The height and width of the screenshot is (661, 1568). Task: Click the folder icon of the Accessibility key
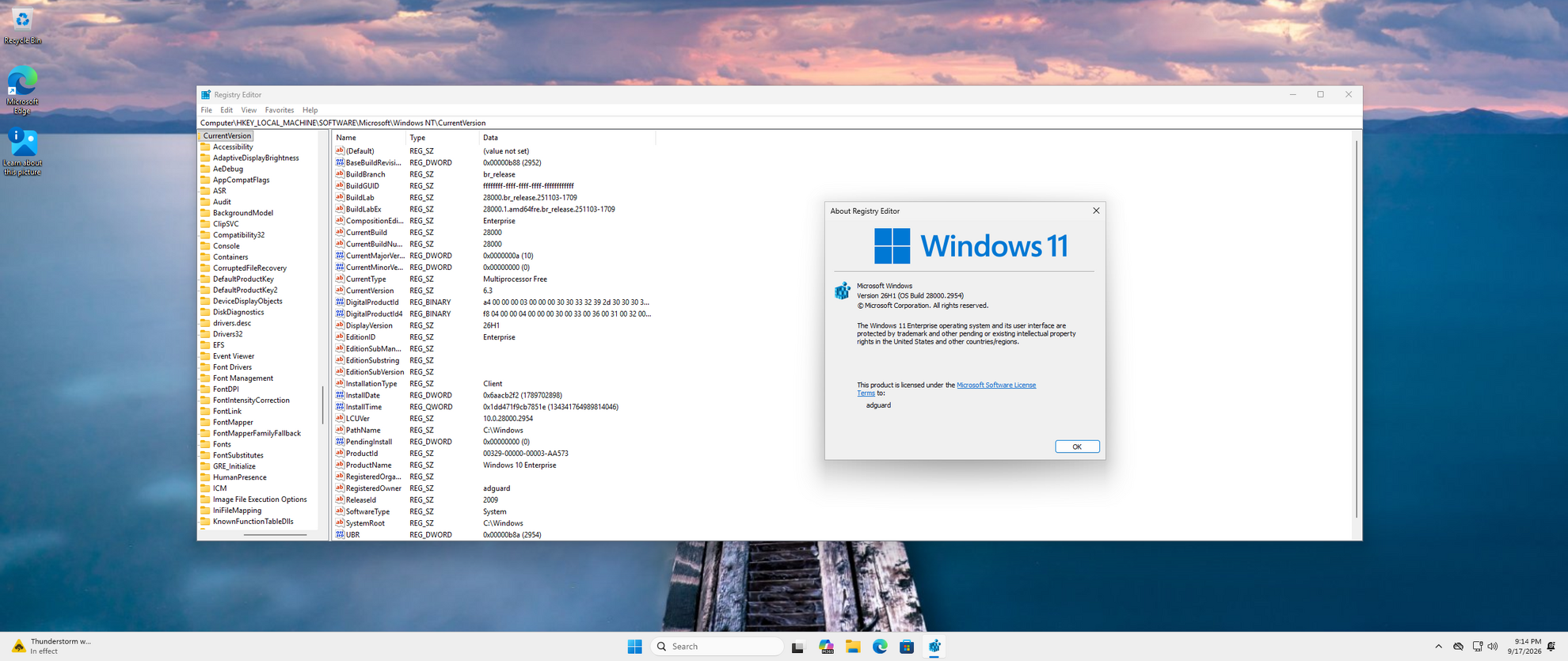pyautogui.click(x=205, y=146)
